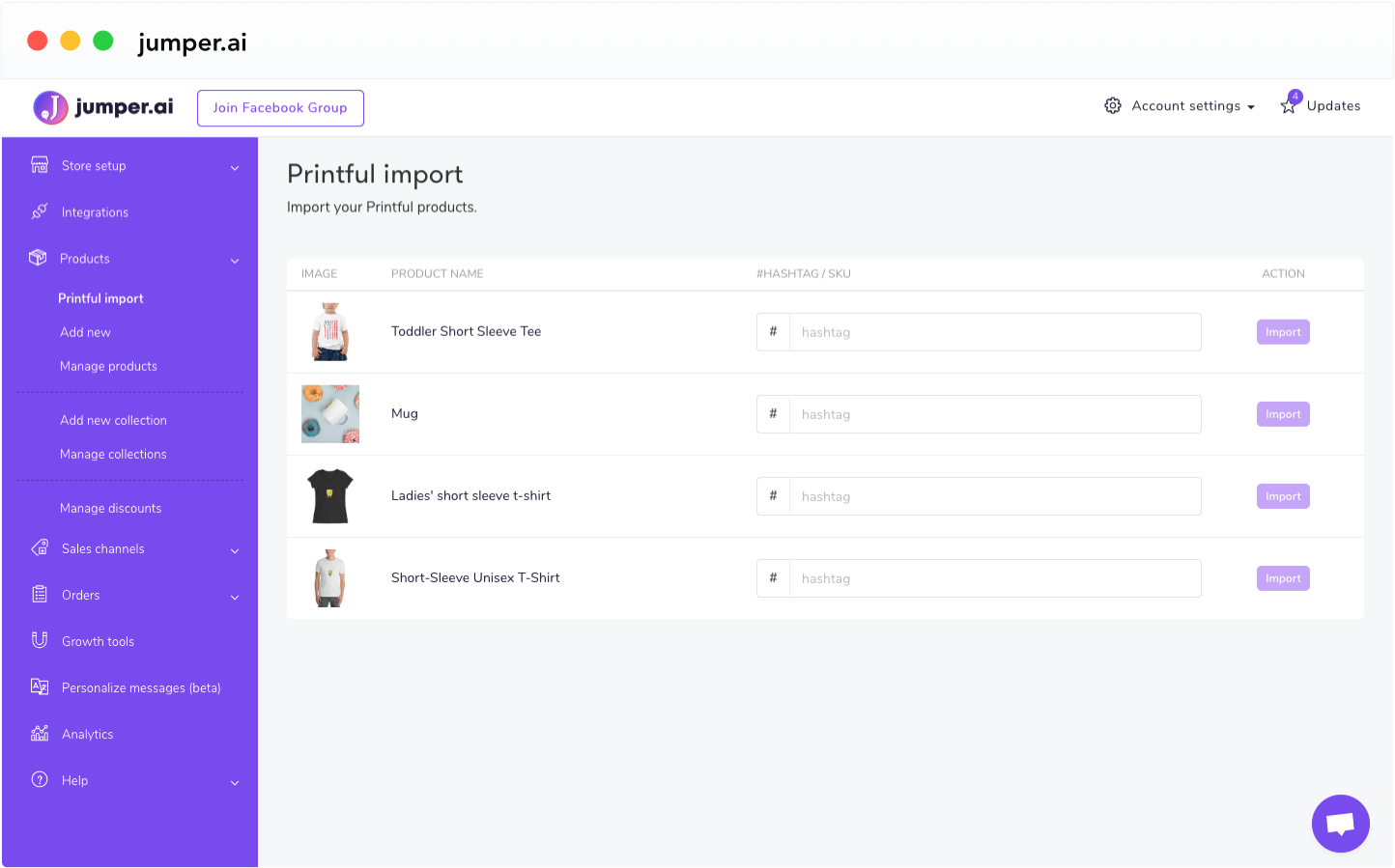
Task: Click the IMAGE column header
Action: tap(319, 274)
